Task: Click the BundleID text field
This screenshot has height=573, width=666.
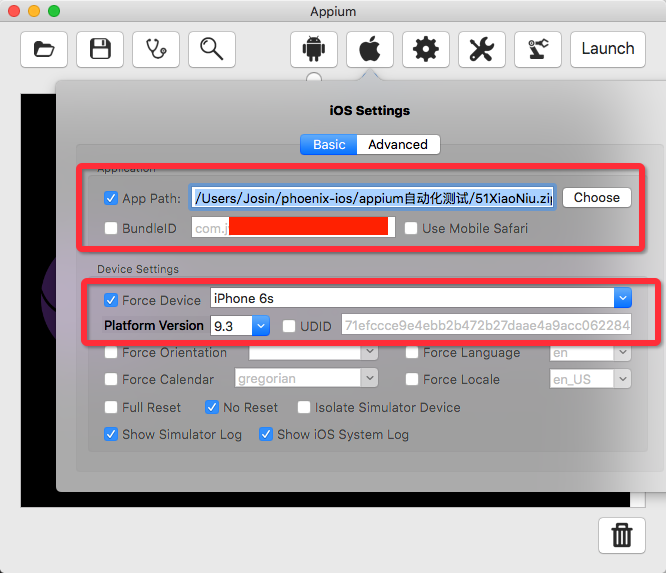Action: [x=293, y=227]
